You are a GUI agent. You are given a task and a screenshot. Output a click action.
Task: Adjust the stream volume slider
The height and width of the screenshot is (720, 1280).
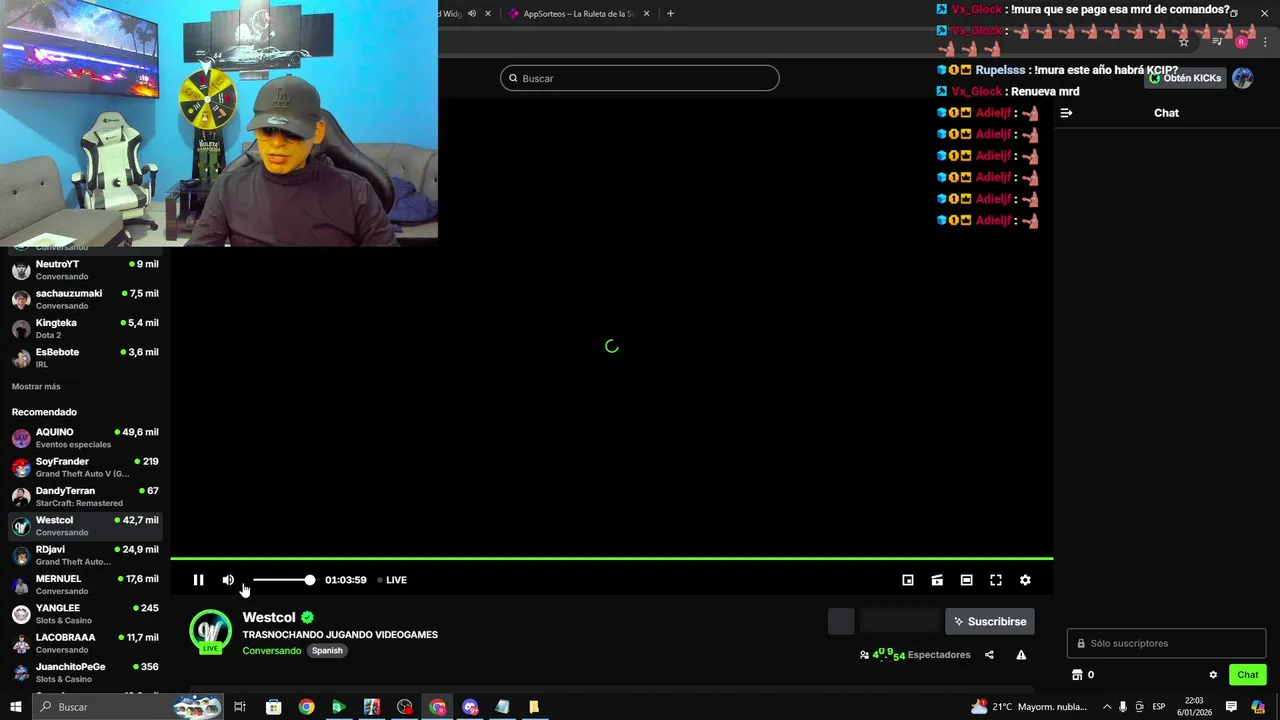coord(283,580)
